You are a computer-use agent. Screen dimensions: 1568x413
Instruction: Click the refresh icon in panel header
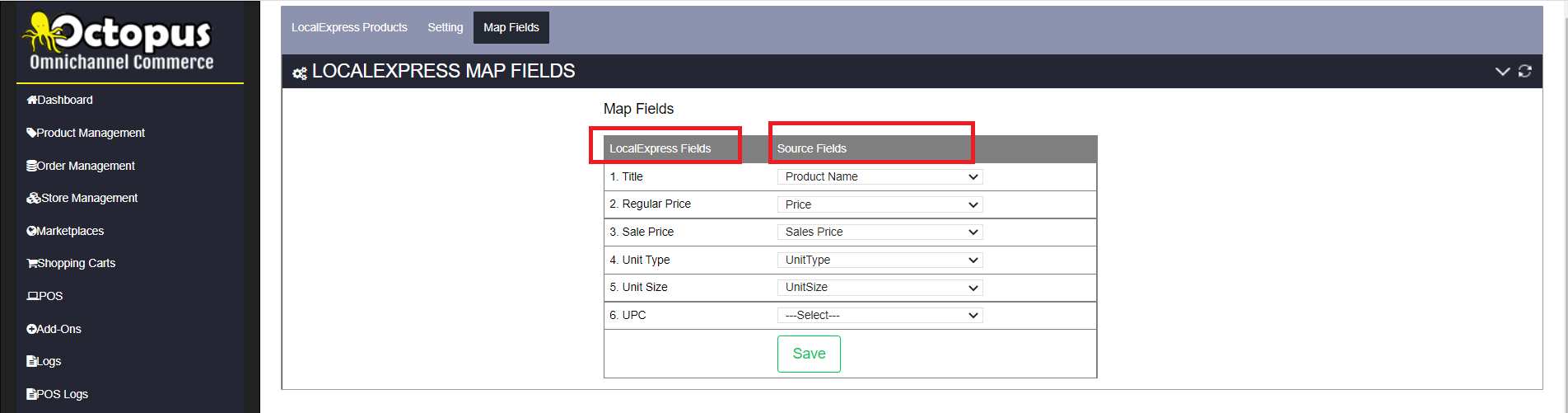click(1525, 72)
